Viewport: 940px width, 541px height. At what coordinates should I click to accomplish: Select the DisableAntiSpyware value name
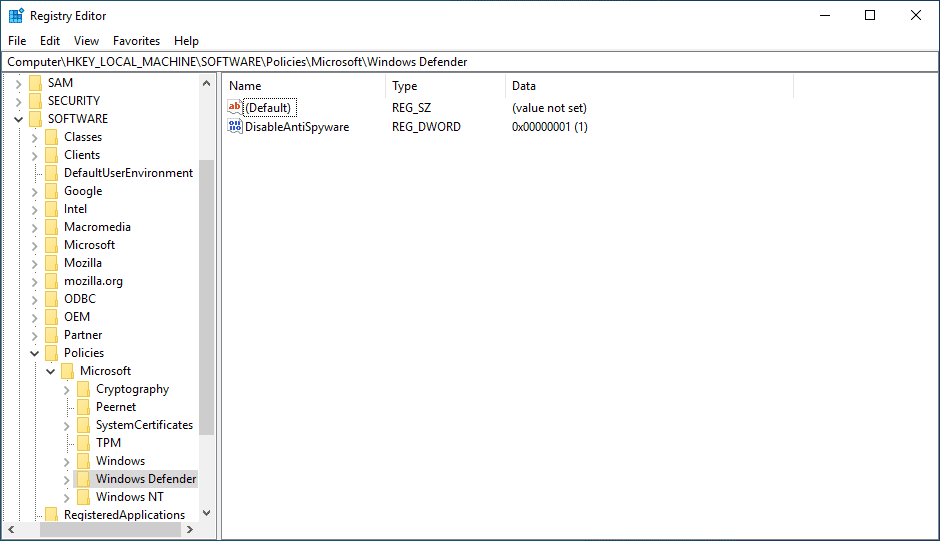point(297,127)
